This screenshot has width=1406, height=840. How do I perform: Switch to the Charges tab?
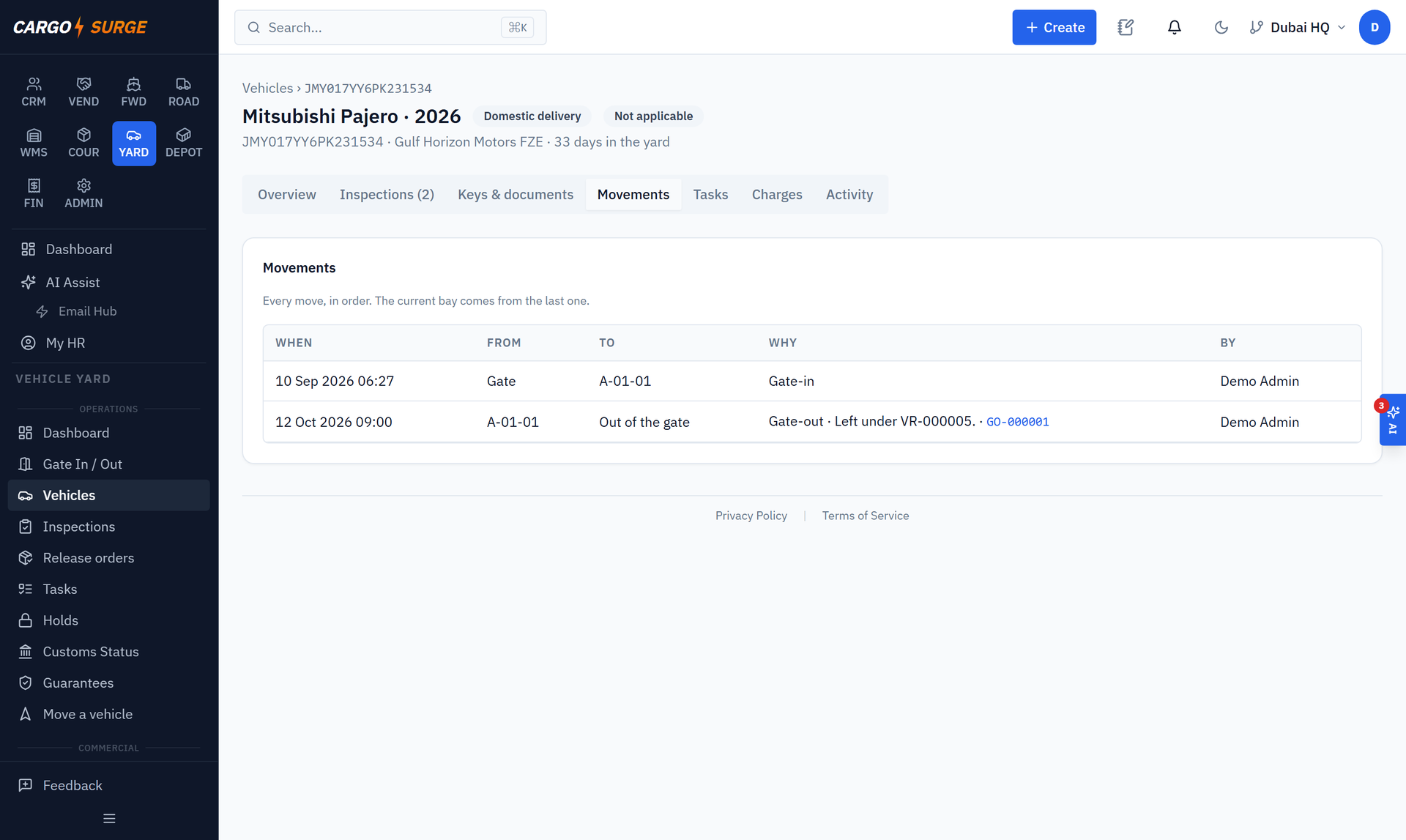[x=777, y=194]
